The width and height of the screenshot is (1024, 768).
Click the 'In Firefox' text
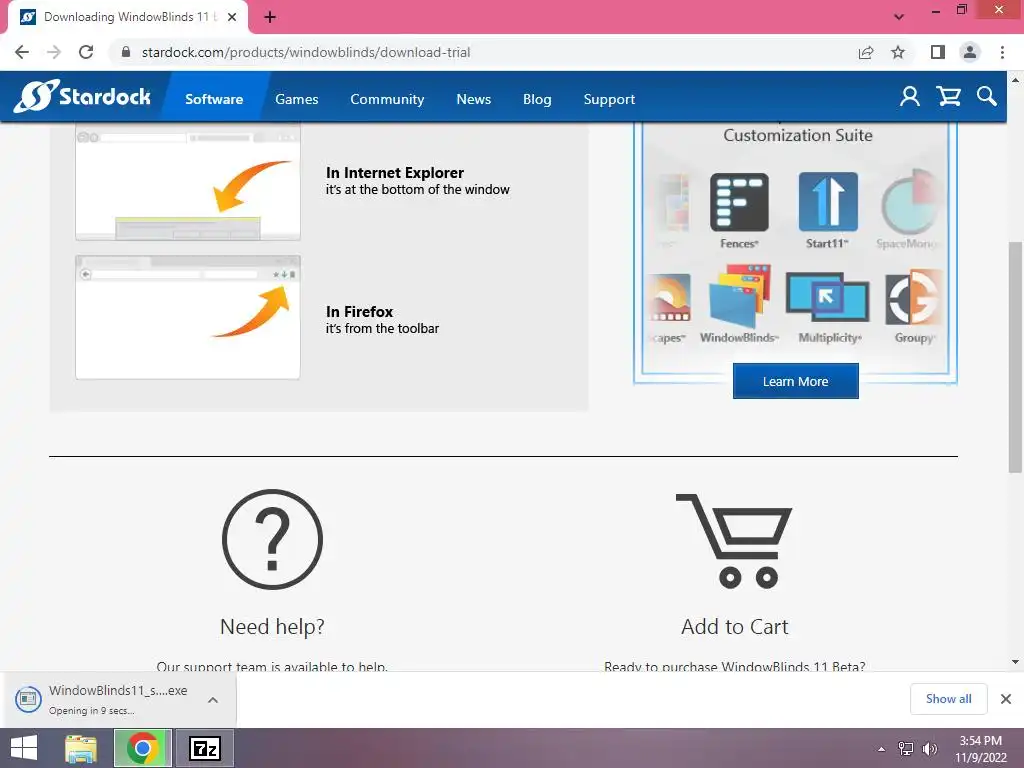point(359,312)
